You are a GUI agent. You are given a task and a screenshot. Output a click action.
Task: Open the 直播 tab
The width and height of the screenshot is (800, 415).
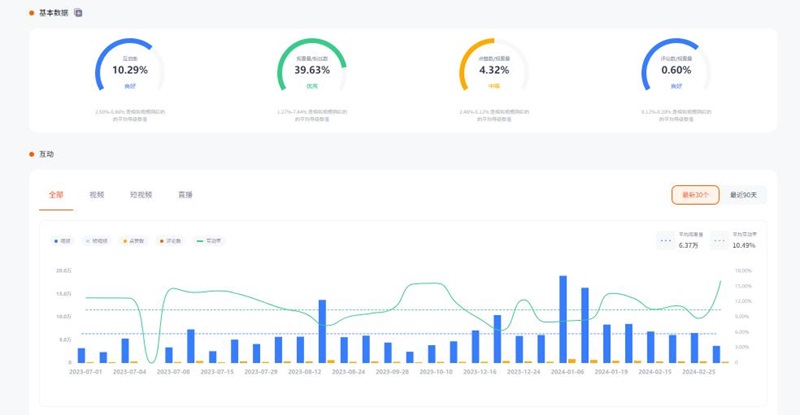click(185, 195)
